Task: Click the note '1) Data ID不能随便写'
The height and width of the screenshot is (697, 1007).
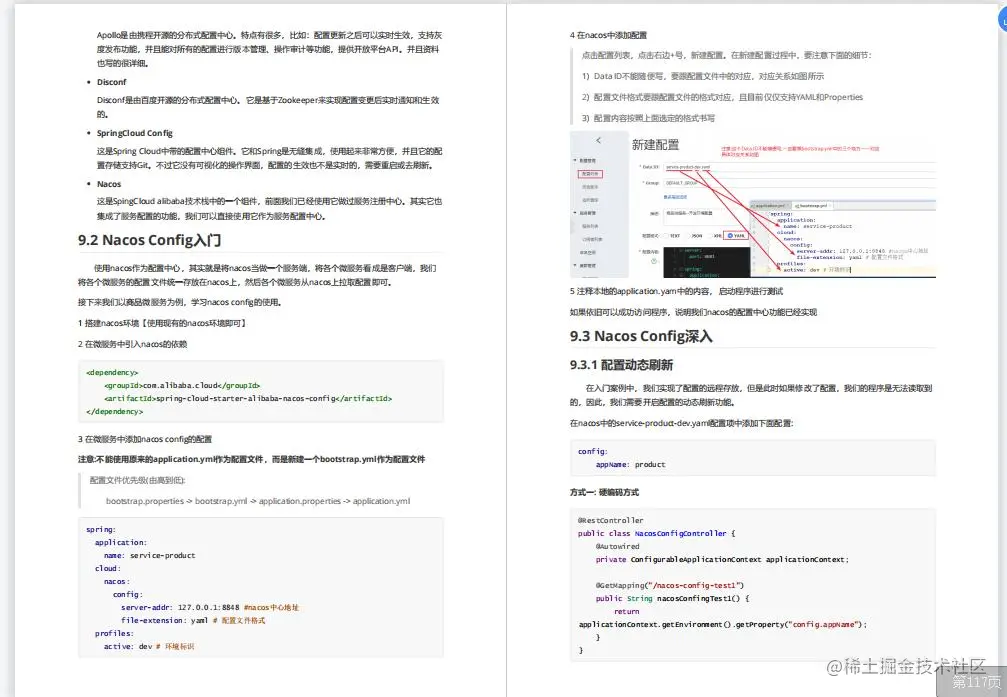Action: pyautogui.click(x=703, y=76)
